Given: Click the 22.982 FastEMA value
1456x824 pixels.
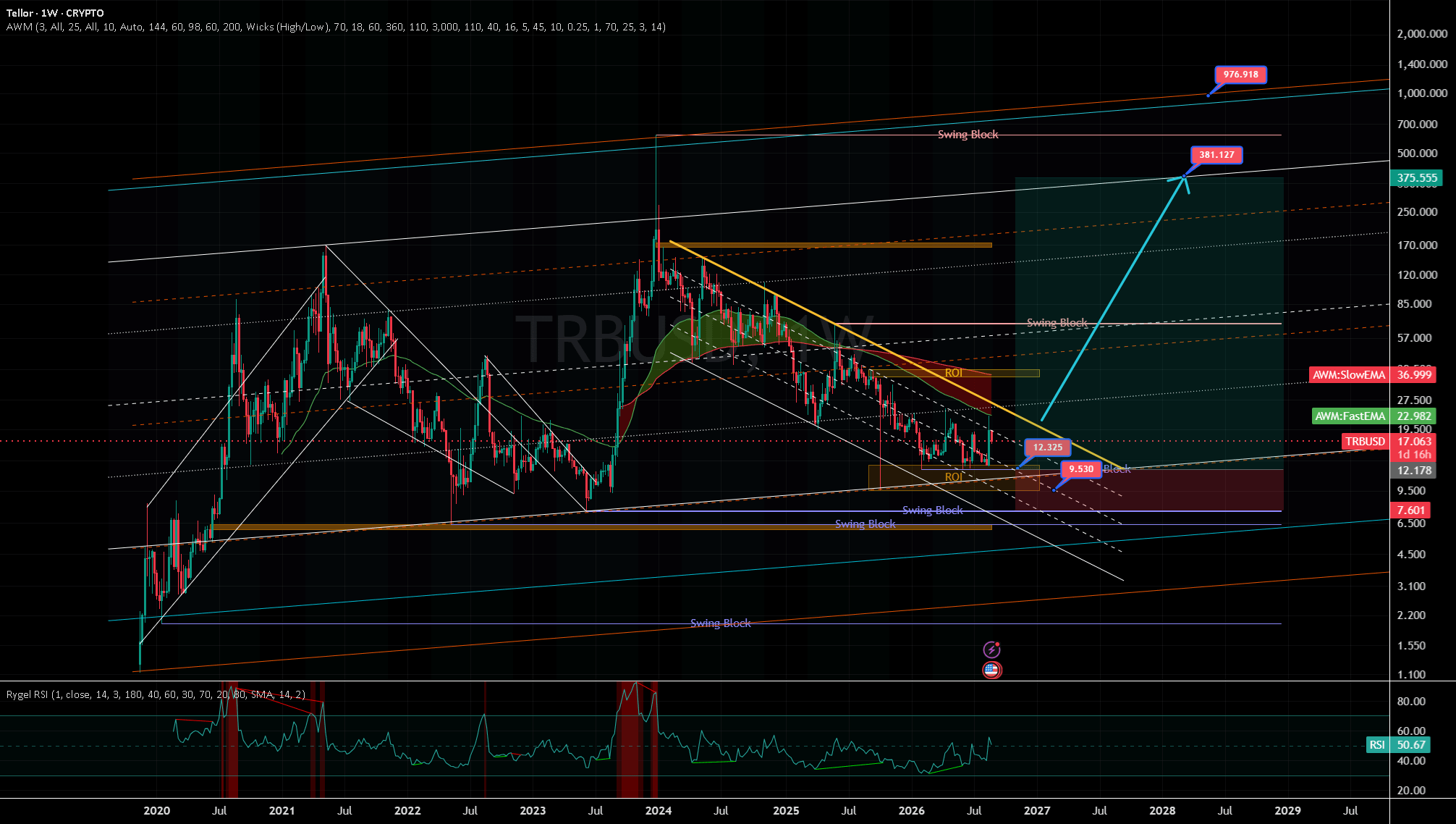Looking at the screenshot, I should tap(1414, 416).
